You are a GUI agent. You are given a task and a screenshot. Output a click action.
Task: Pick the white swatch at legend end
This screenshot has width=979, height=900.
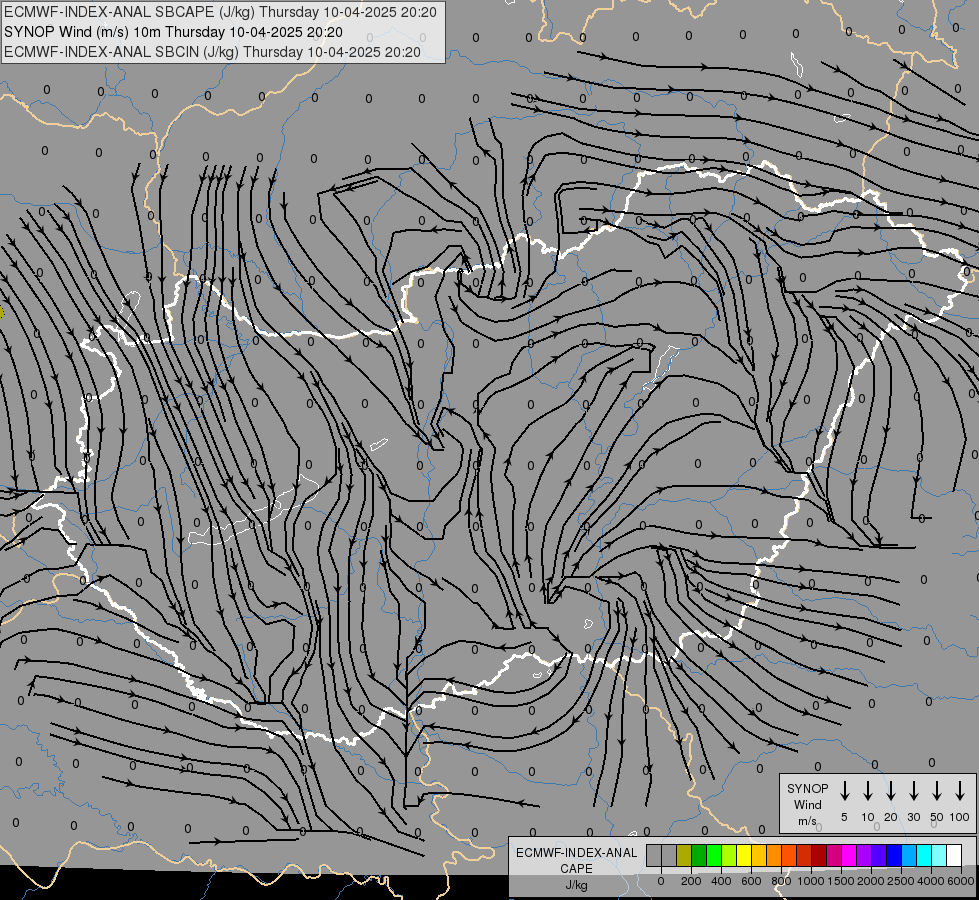[954, 855]
